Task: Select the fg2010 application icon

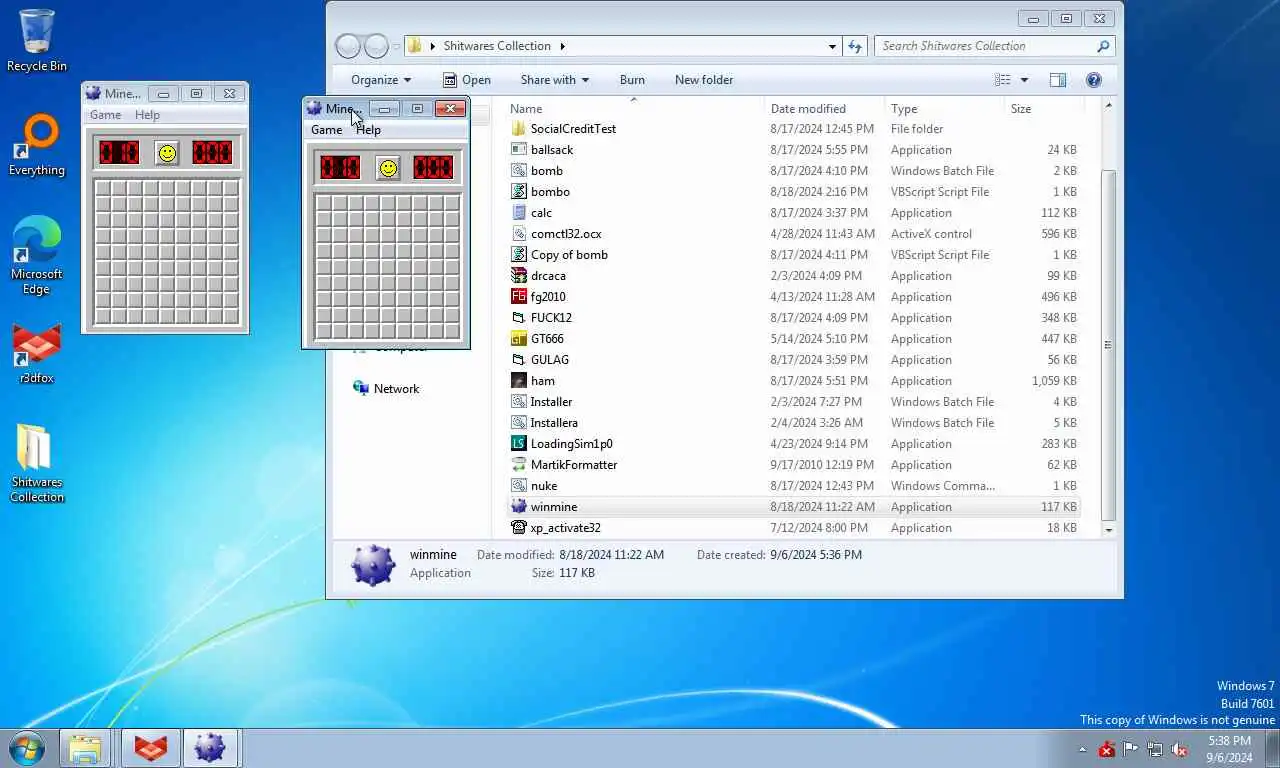Action: pyautogui.click(x=518, y=297)
